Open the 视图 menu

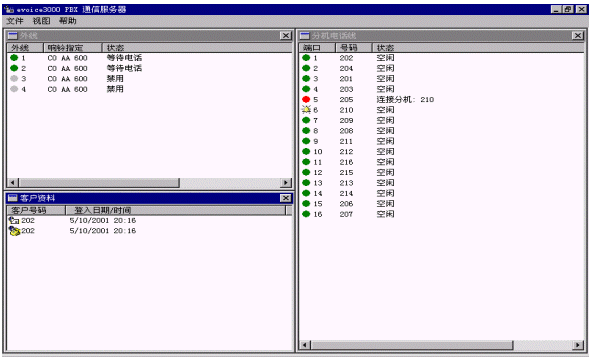tap(41, 21)
